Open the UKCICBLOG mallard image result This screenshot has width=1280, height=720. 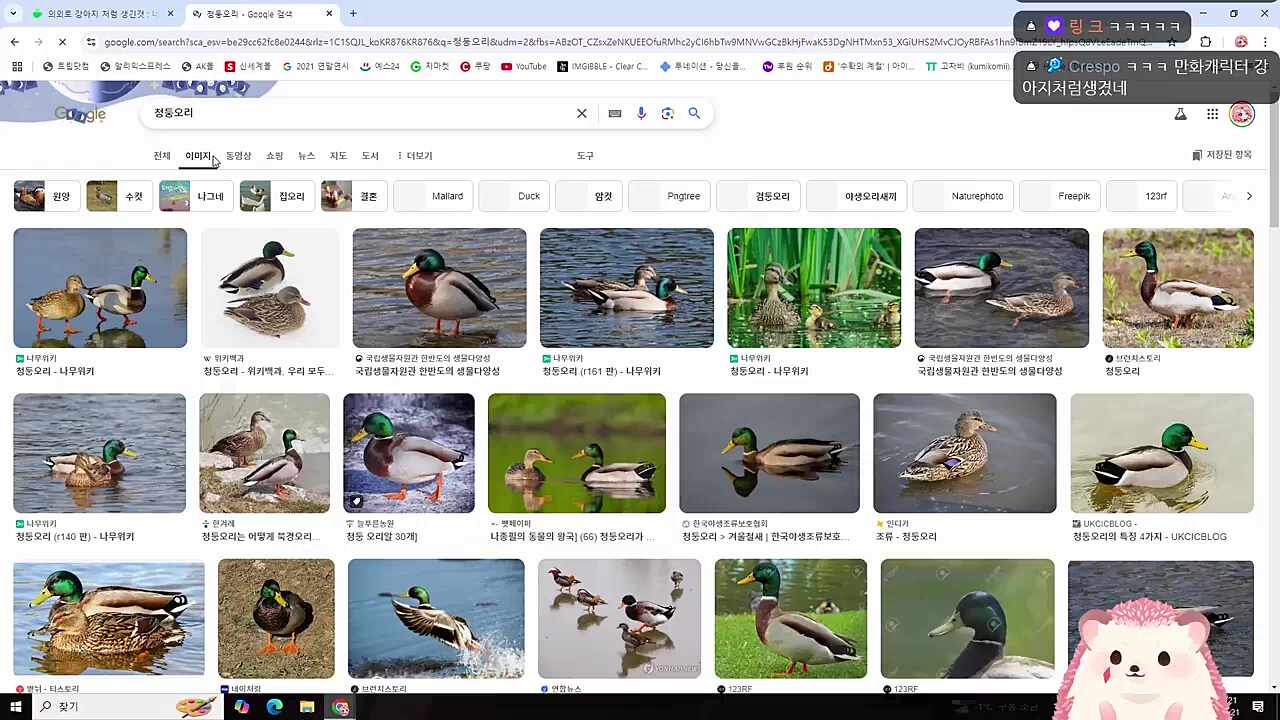[x=1162, y=453]
